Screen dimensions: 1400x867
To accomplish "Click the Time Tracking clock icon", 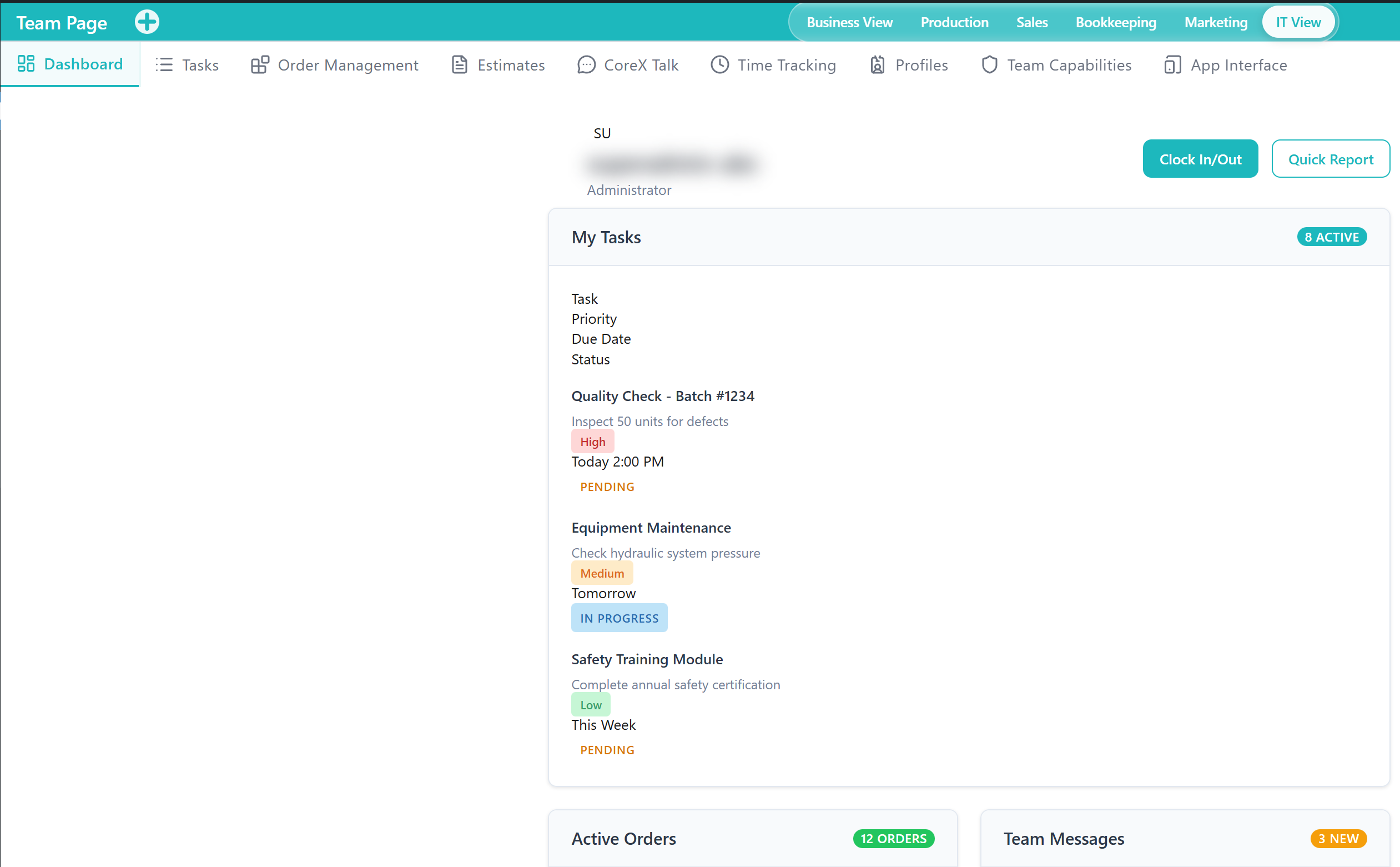I will tap(720, 65).
